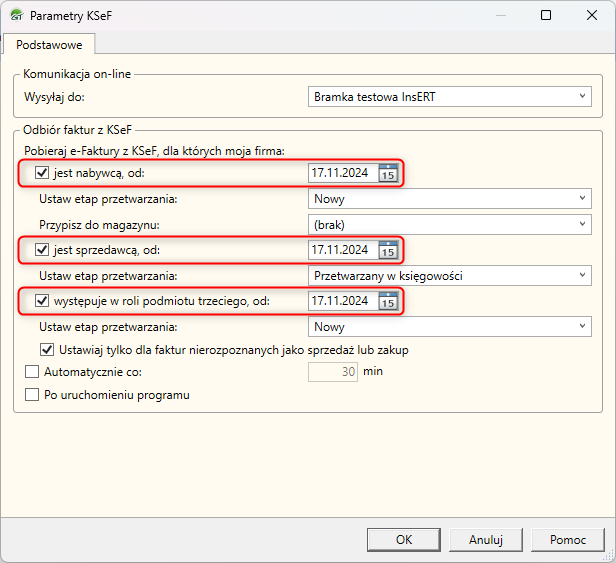Enable the 'Automatycznie co' checkbox
The width and height of the screenshot is (616, 563).
point(31,371)
